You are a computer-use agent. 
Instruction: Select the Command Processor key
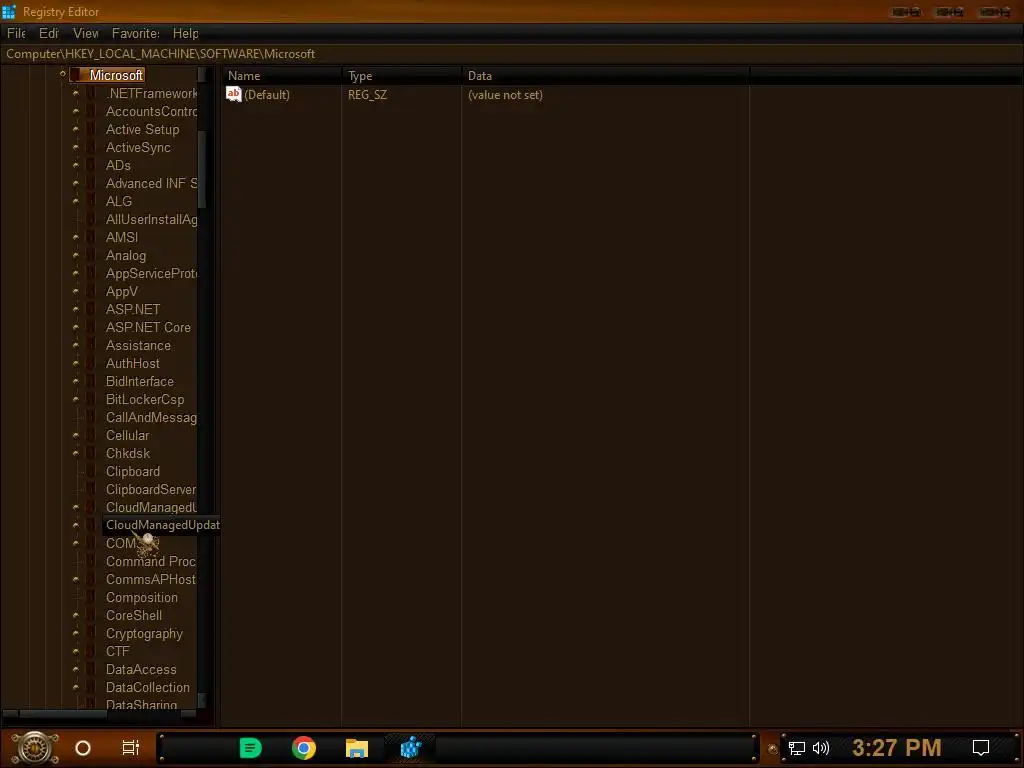point(151,562)
